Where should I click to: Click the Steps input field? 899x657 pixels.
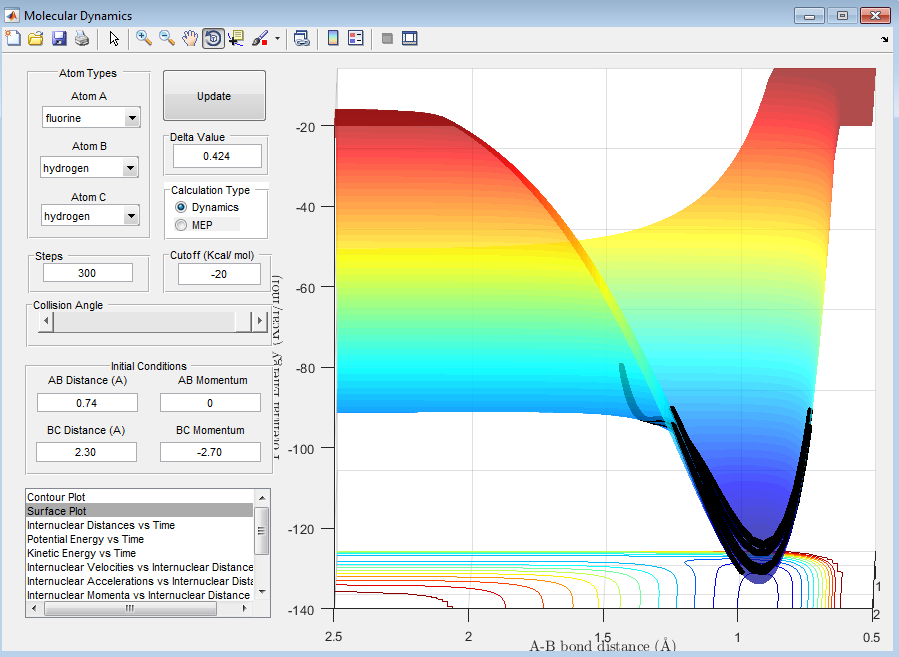88,273
